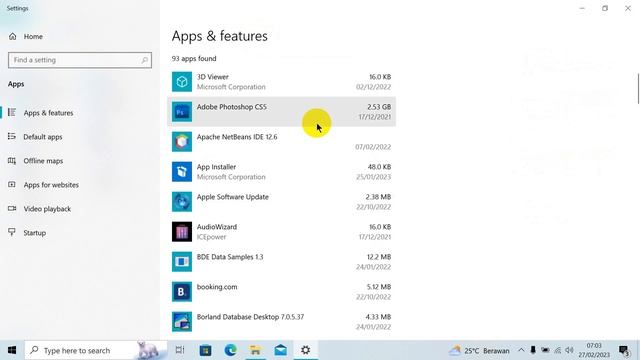This screenshot has height=360, width=640.
Task: Click the App Installer icon
Action: pyautogui.click(x=182, y=172)
